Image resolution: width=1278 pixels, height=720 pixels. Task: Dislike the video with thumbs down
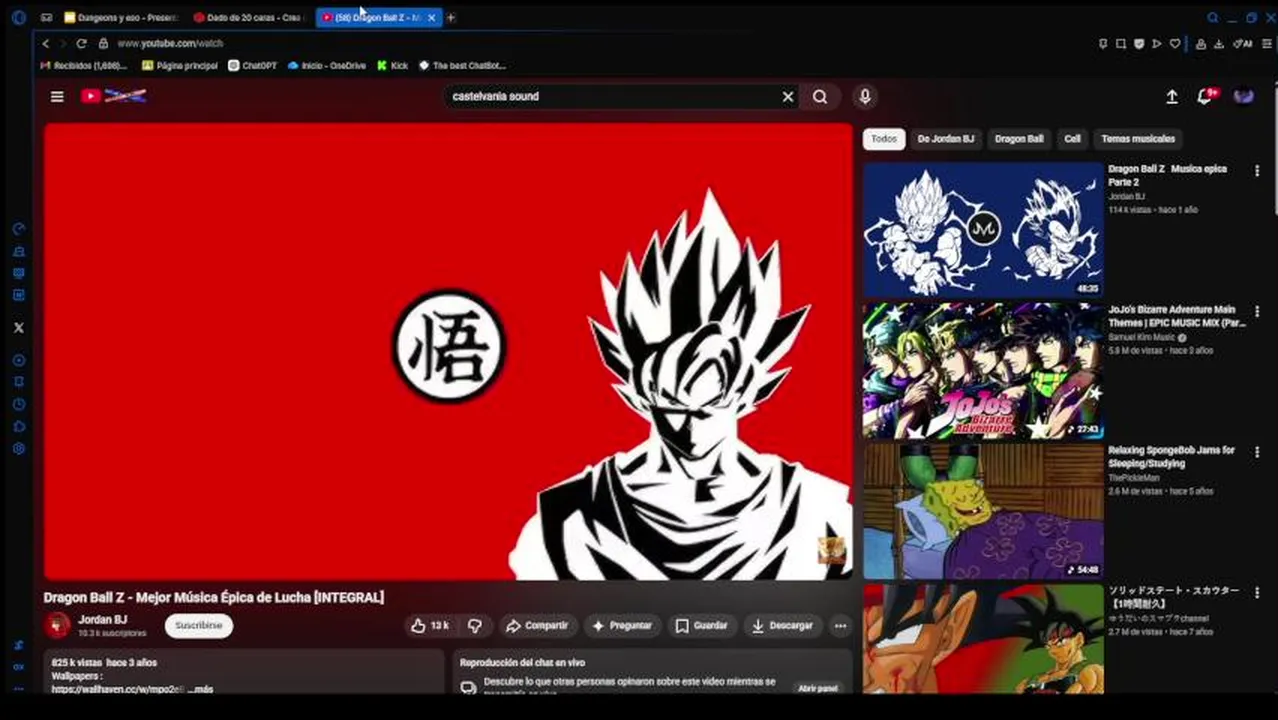475,625
